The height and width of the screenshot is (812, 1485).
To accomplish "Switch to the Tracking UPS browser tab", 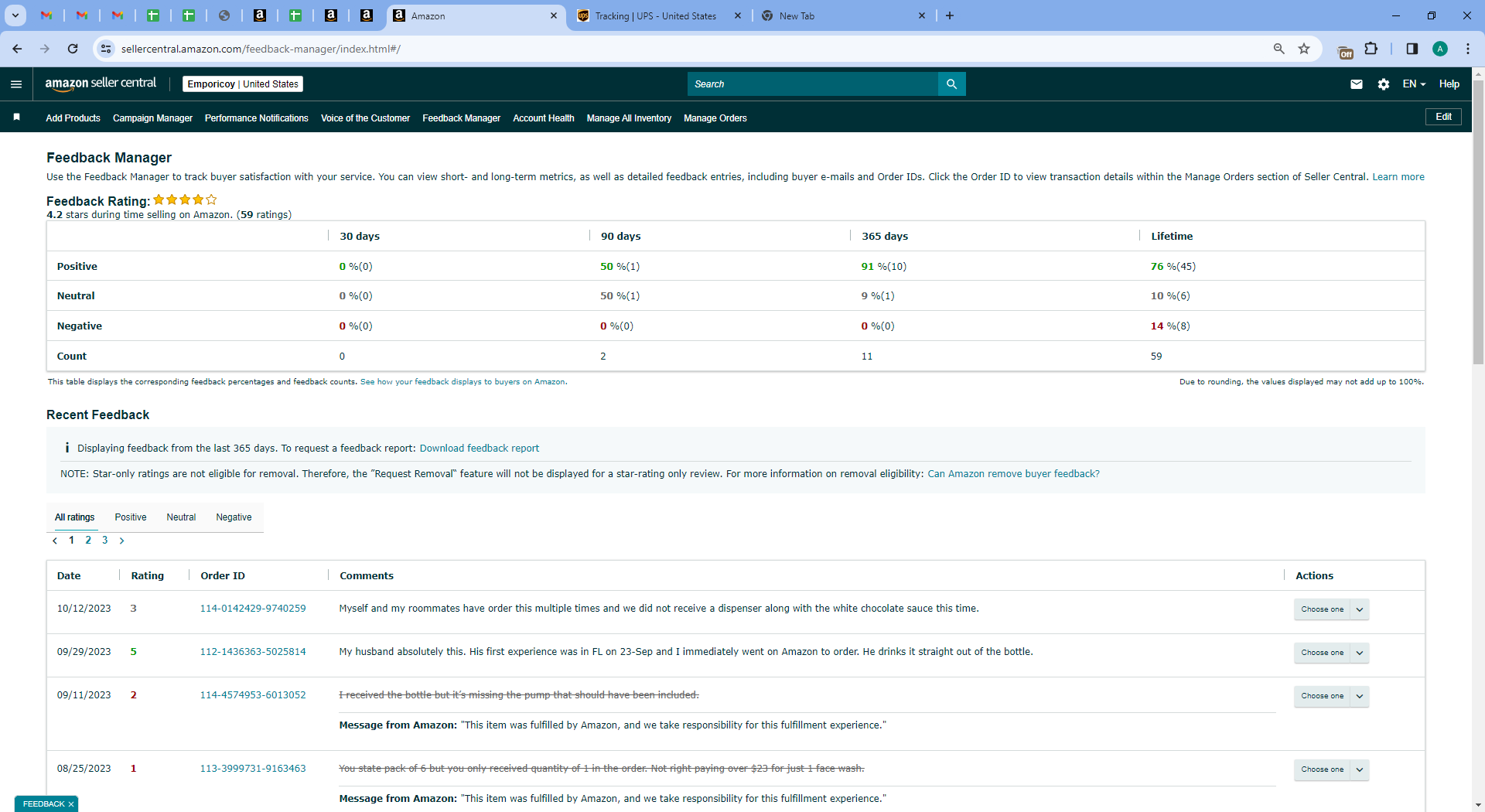I will pos(656,15).
